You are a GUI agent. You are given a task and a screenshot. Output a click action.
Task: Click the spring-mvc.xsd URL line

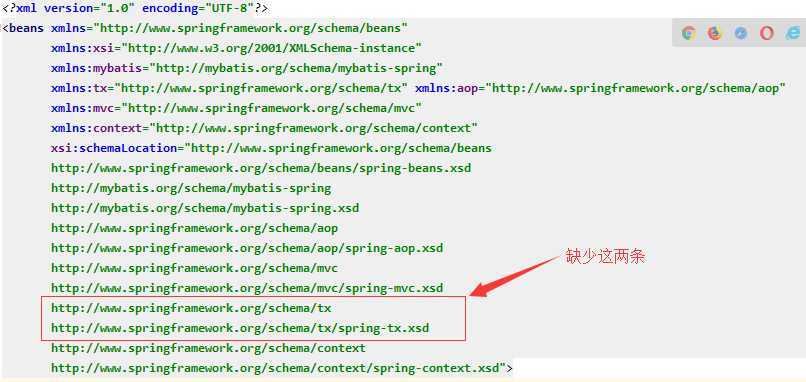(247, 288)
